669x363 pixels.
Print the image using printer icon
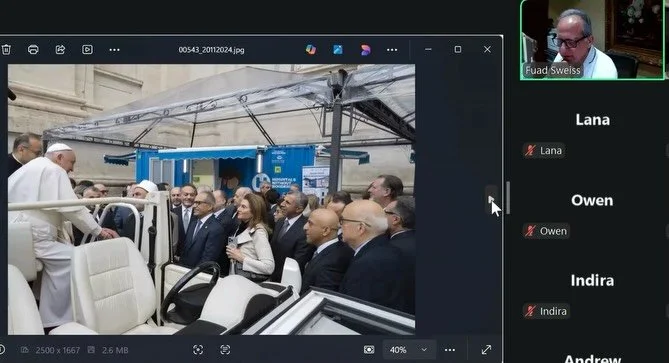33,49
